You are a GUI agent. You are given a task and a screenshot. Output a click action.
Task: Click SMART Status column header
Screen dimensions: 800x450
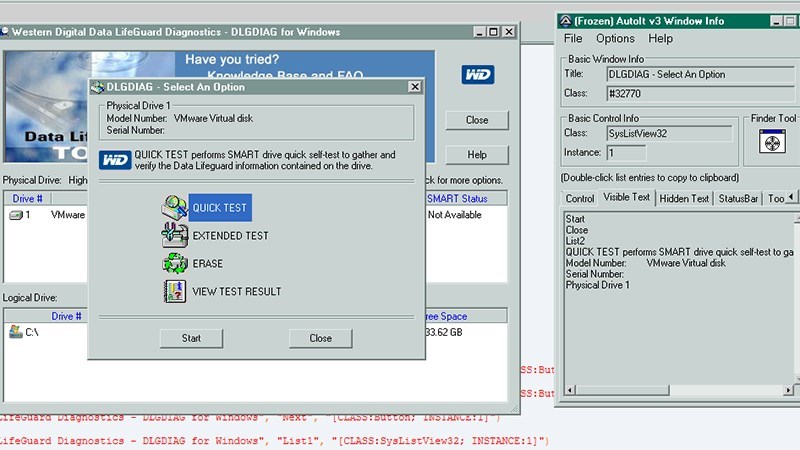point(457,198)
